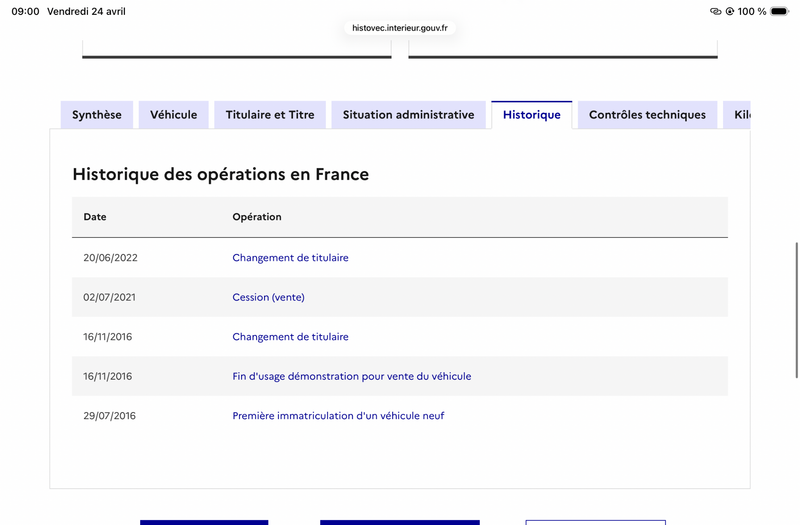Tap the histovec.interieur.gouv.fr address bar
The height and width of the screenshot is (525, 800).
[400, 28]
